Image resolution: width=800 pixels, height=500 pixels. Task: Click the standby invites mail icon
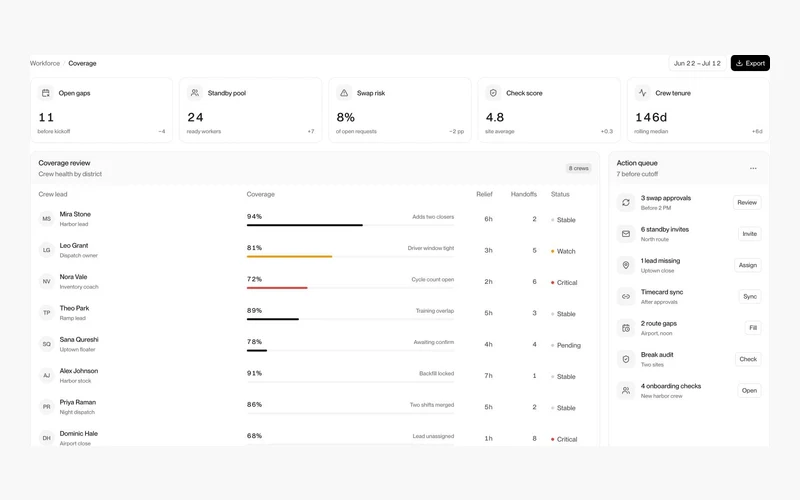(x=626, y=234)
